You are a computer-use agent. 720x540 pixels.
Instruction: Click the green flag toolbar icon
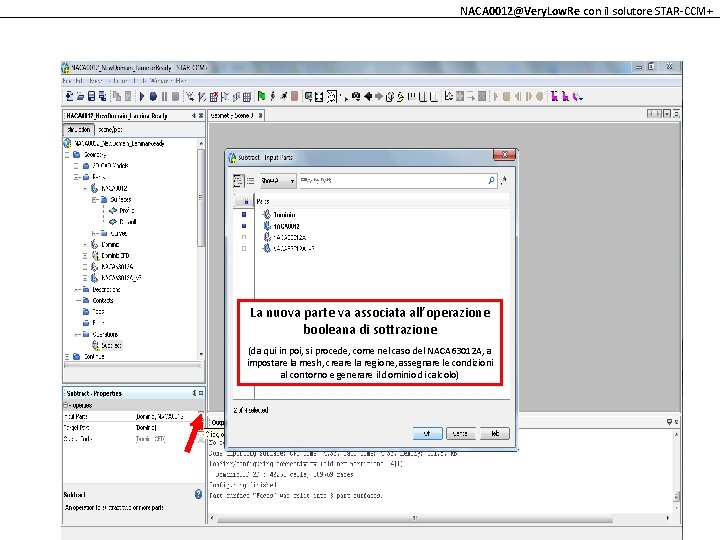(261, 96)
